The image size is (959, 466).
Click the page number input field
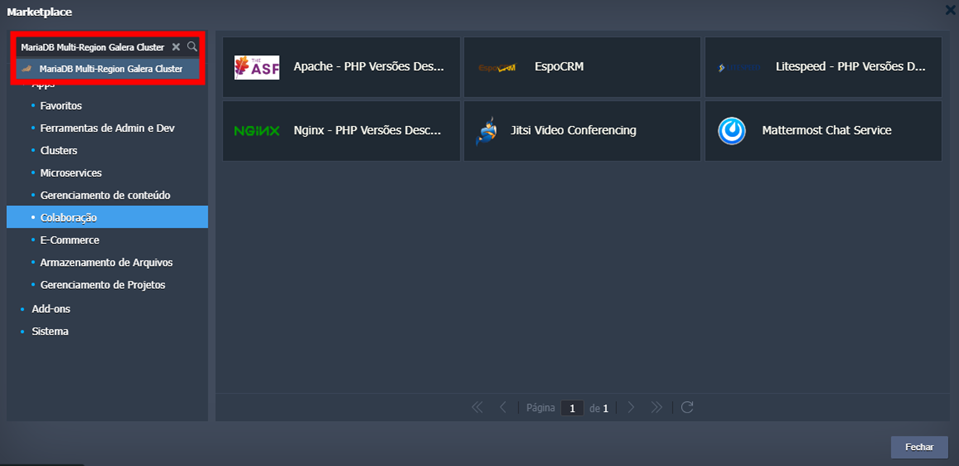[571, 408]
